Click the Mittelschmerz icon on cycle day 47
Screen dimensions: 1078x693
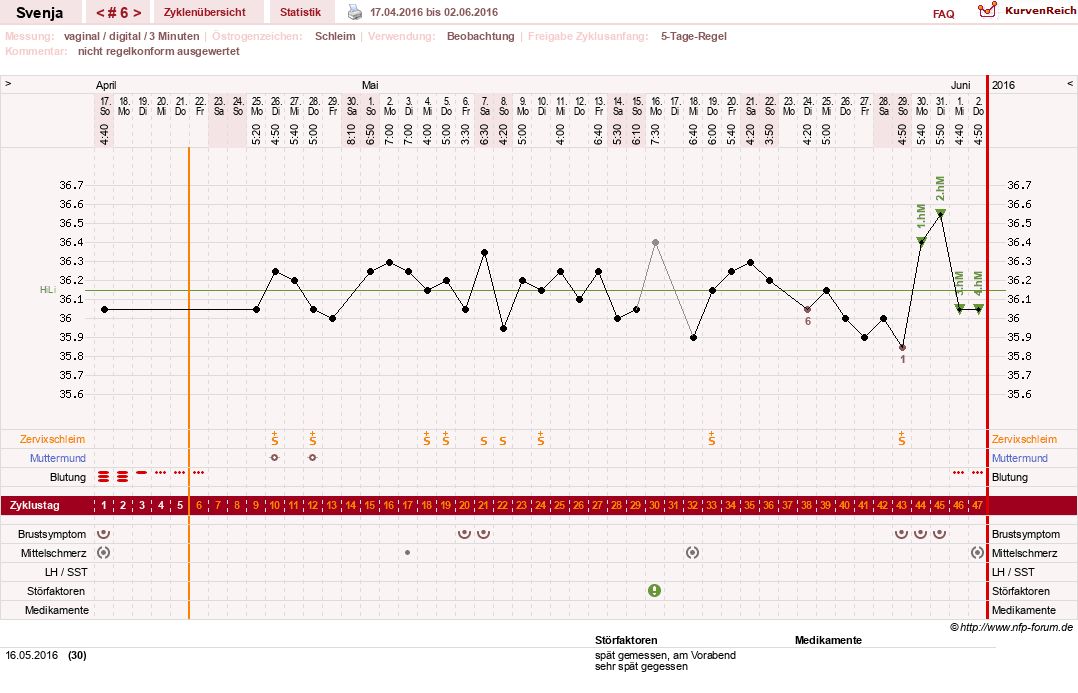pos(978,552)
